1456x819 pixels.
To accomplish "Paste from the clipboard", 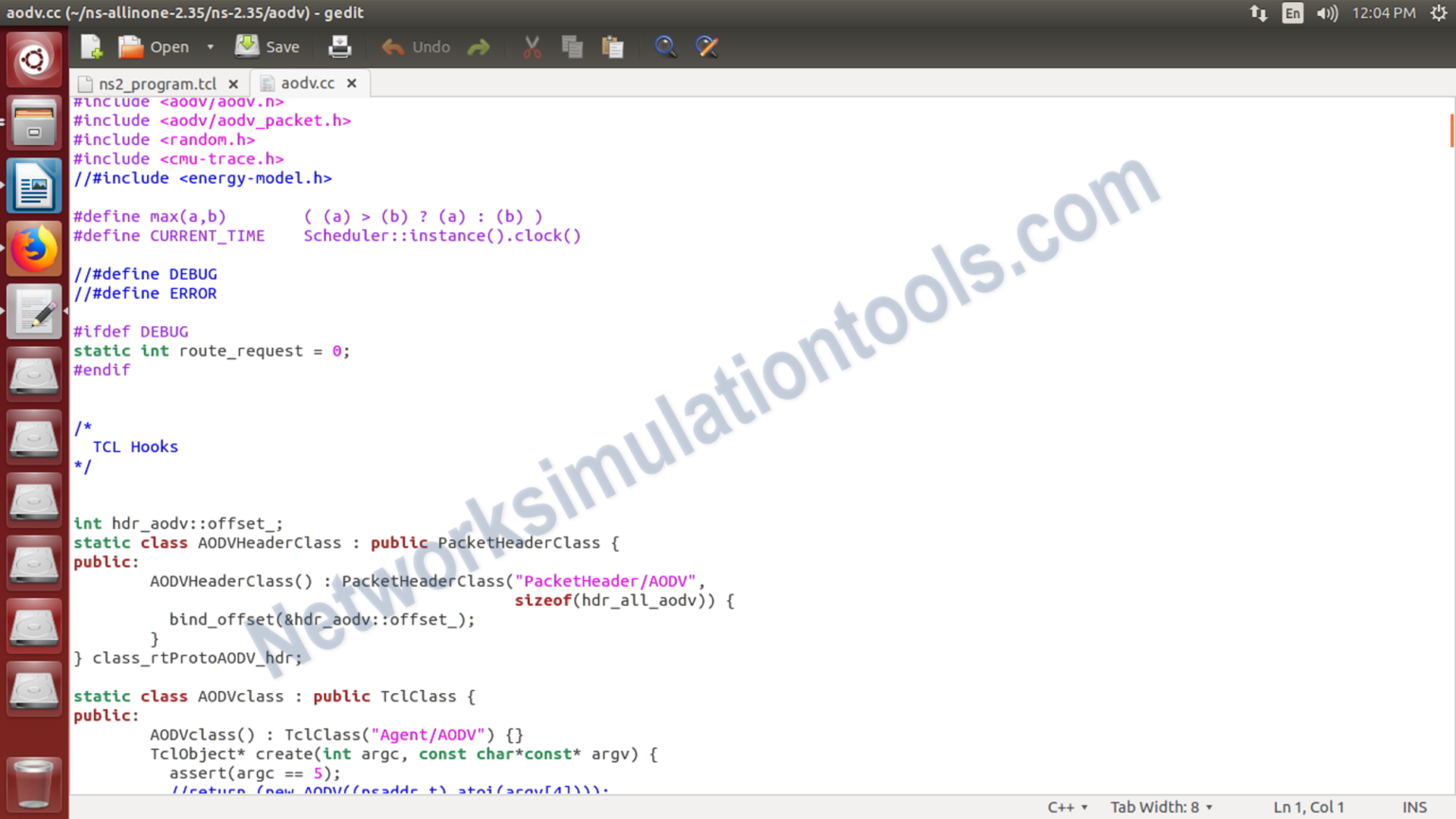I will 612,46.
